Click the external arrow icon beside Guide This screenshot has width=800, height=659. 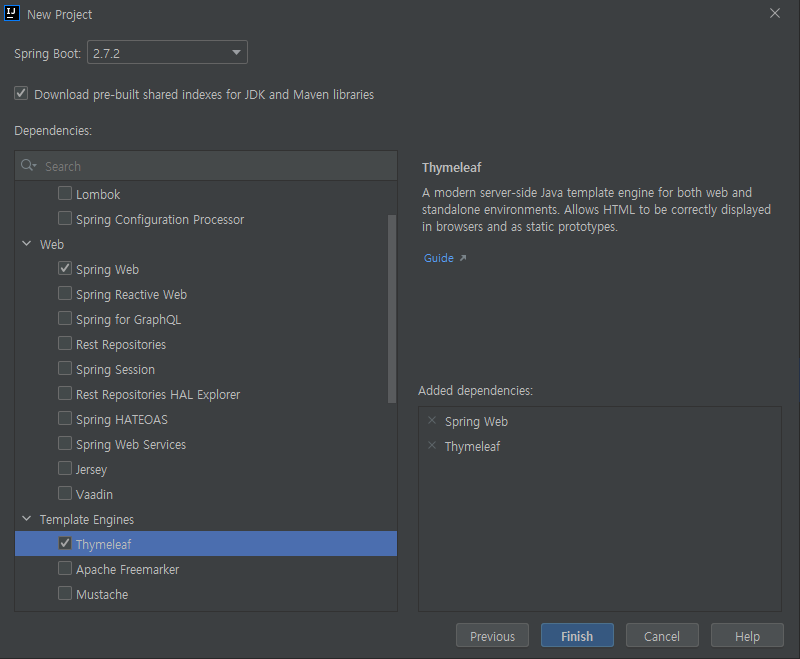[x=463, y=258]
